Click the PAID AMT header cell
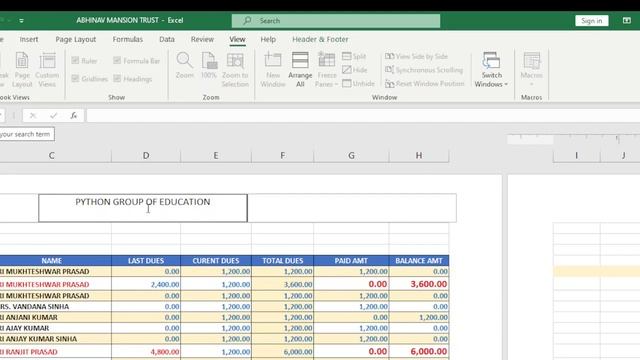The height and width of the screenshot is (360, 640). pos(351,260)
